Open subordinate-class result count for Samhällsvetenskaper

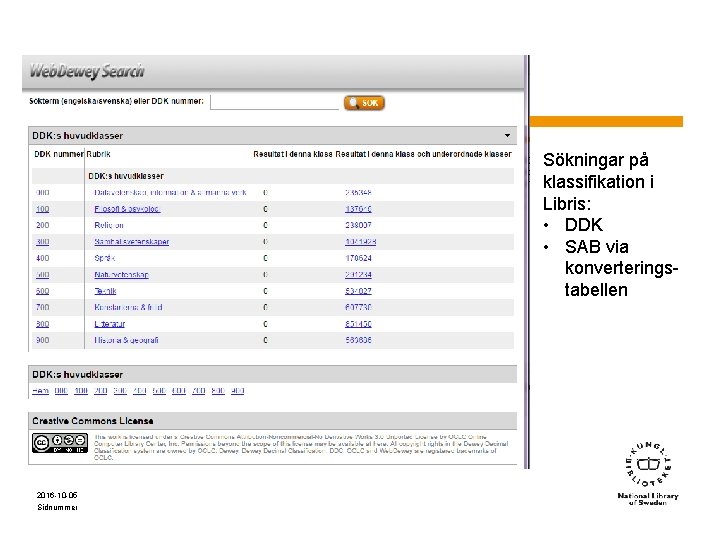pos(360,242)
